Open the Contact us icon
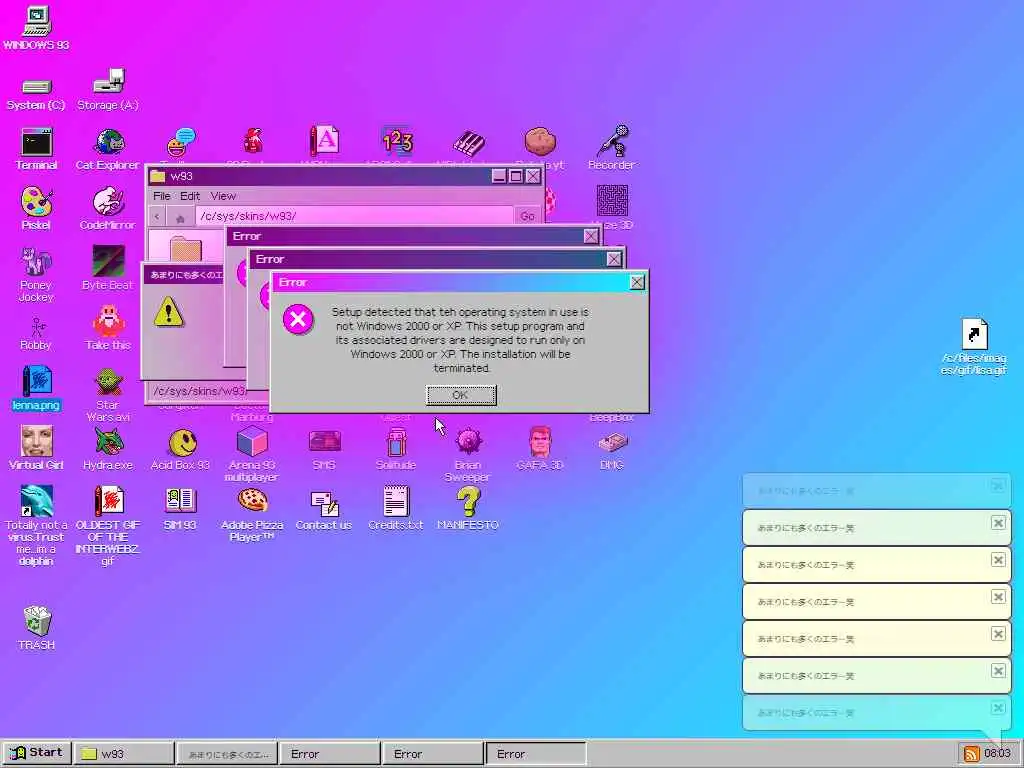 click(x=325, y=503)
